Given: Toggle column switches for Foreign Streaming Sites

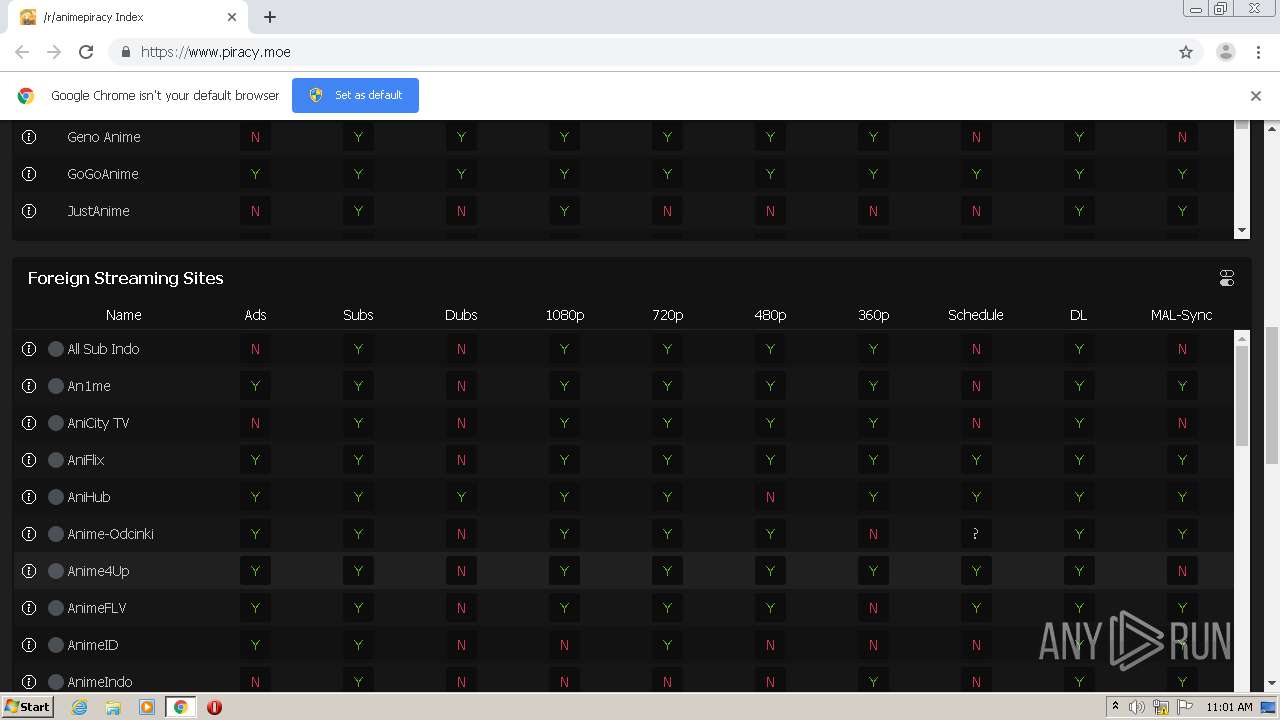Looking at the screenshot, I should 1227,278.
